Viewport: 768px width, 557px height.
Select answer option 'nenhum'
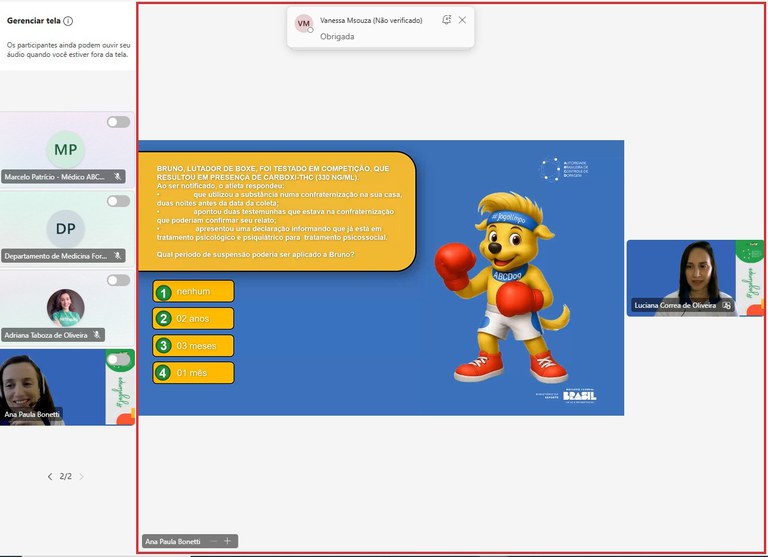point(194,291)
